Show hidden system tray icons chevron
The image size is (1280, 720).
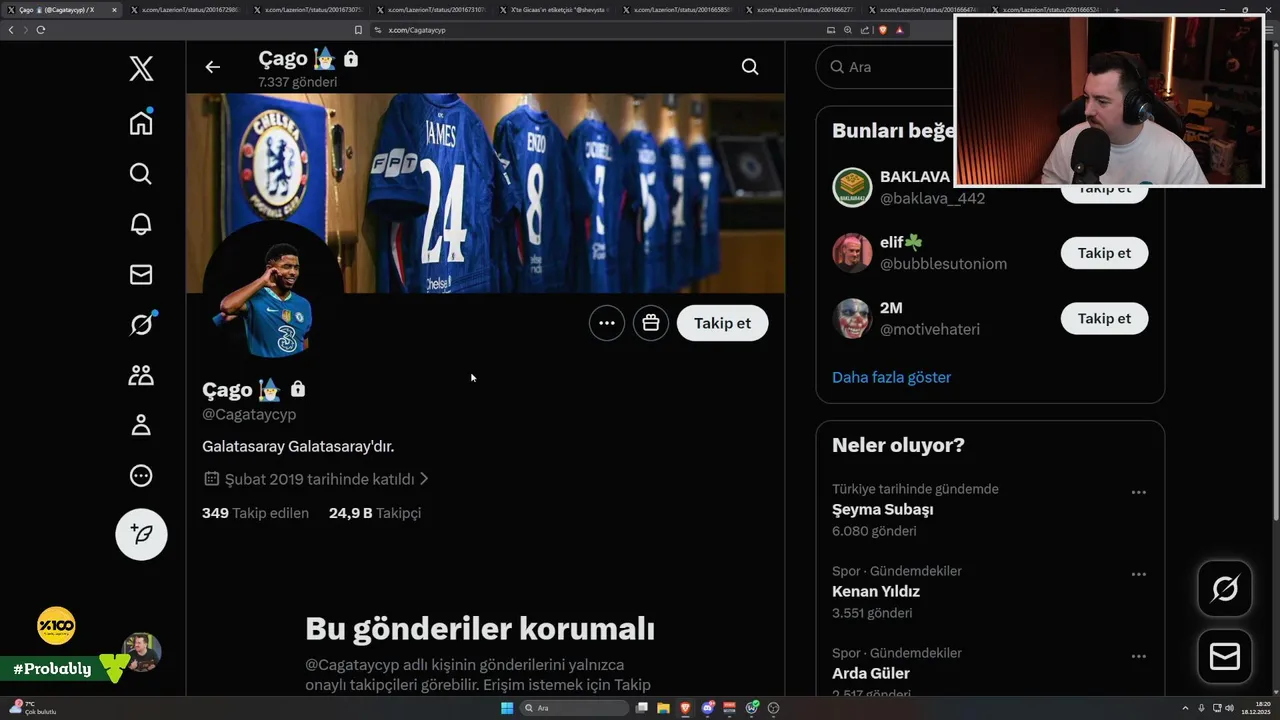1186,708
